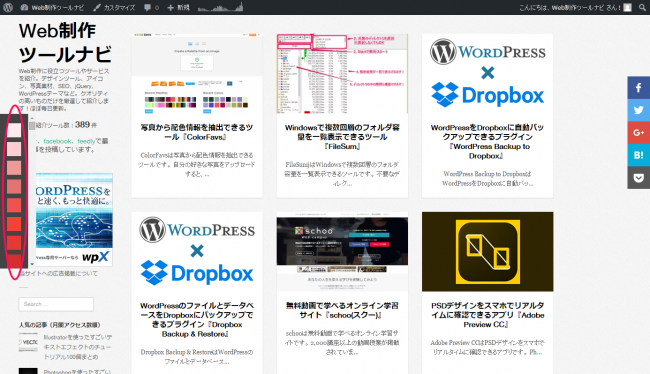This screenshot has height=374, width=650.
Task: Open the comments bubble in admin bar
Action: (x=151, y=7)
